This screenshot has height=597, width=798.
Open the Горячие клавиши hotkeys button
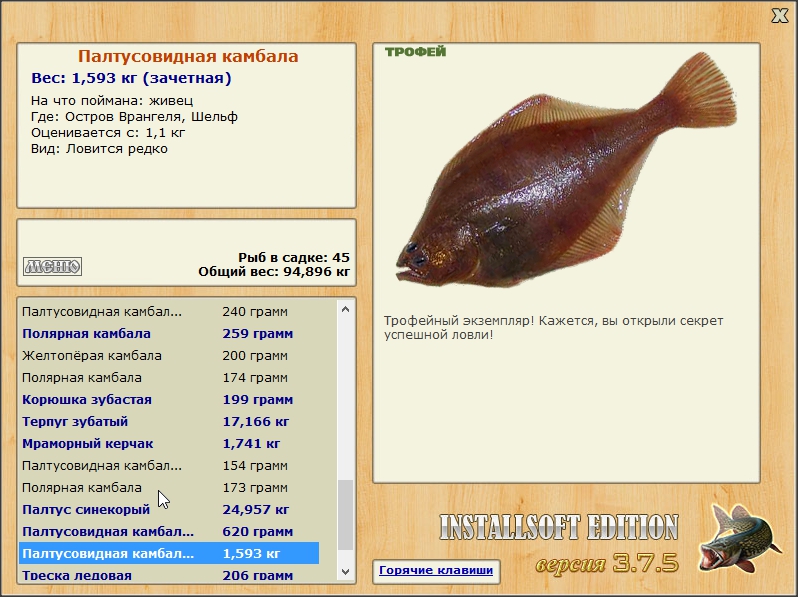click(435, 571)
